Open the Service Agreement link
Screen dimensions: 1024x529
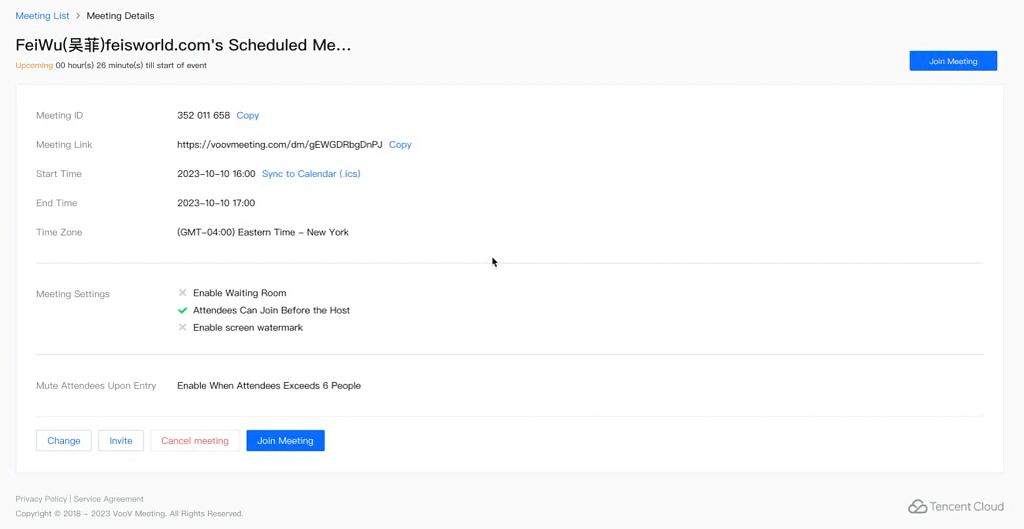coord(109,499)
